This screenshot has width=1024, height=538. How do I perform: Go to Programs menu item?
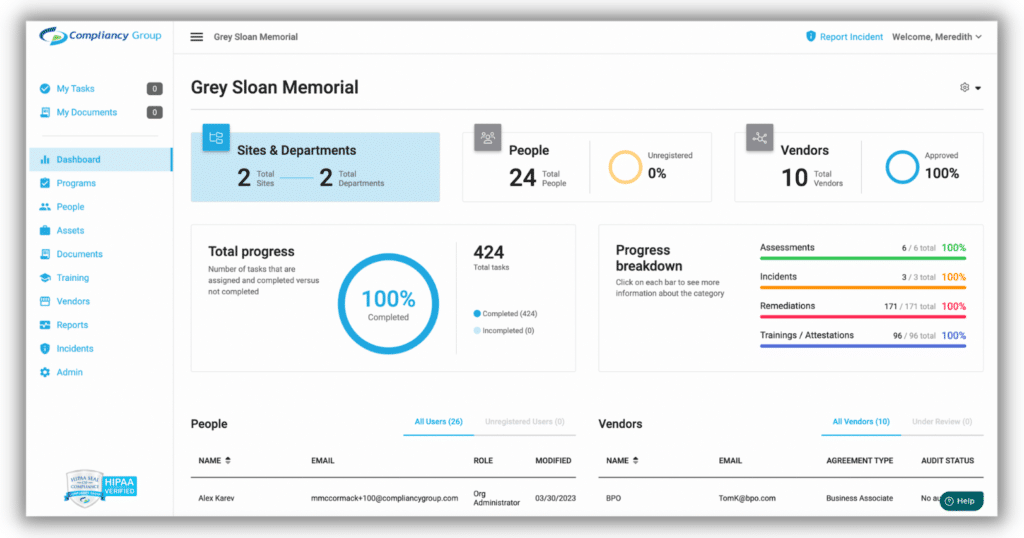click(x=76, y=183)
